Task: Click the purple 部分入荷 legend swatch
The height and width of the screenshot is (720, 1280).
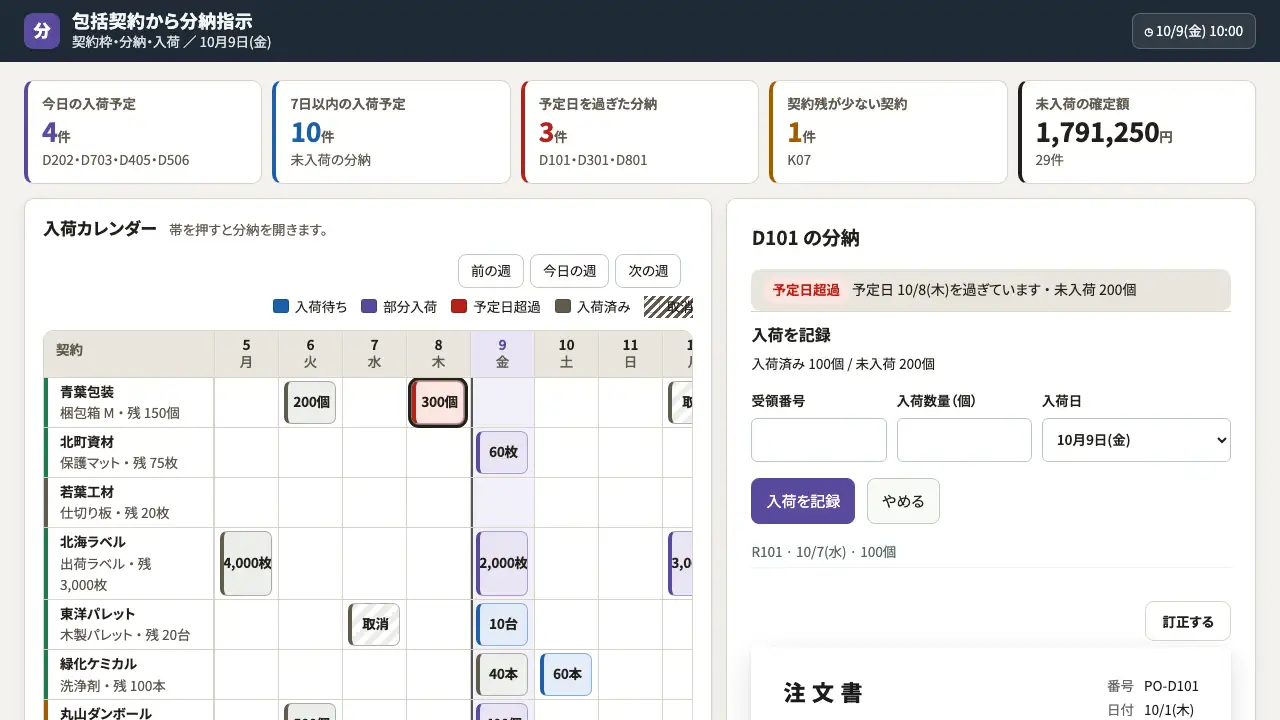Action: click(x=369, y=307)
